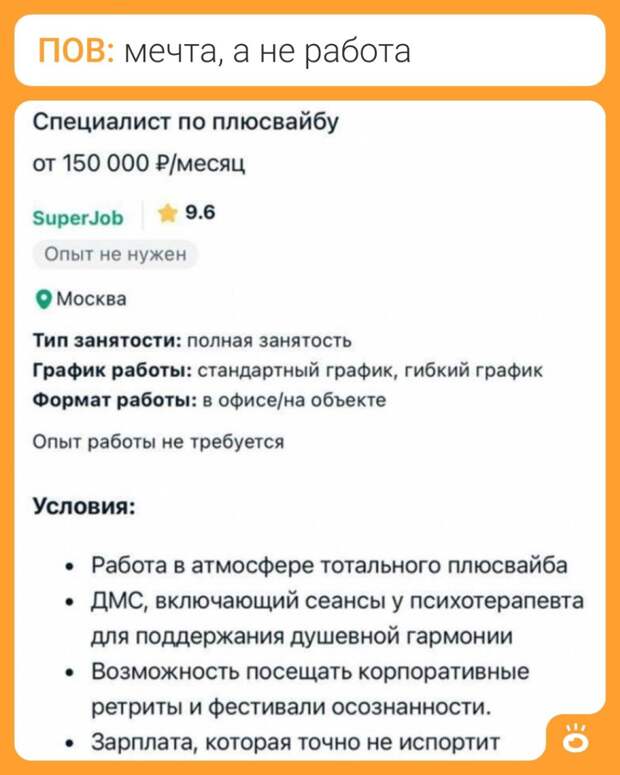This screenshot has width=620, height=775.
Task: Click the green location pin icon
Action: (x=43, y=298)
